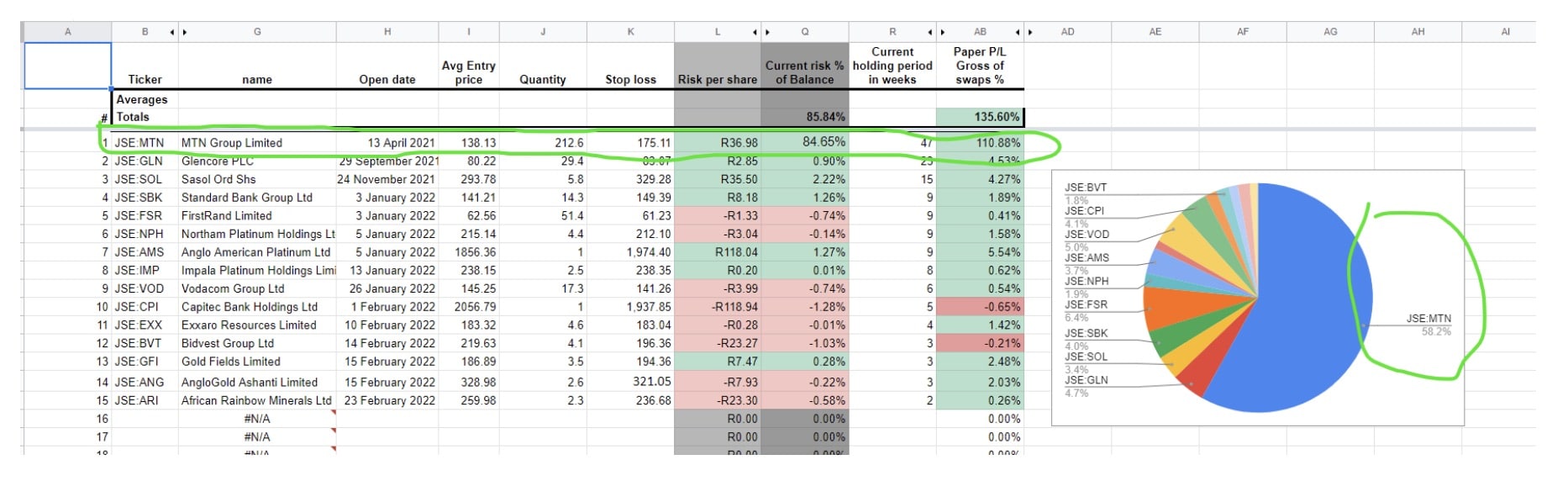The height and width of the screenshot is (481, 1568).
Task: Click the JSE:MTN 58.2% chart label
Action: pos(1429,325)
